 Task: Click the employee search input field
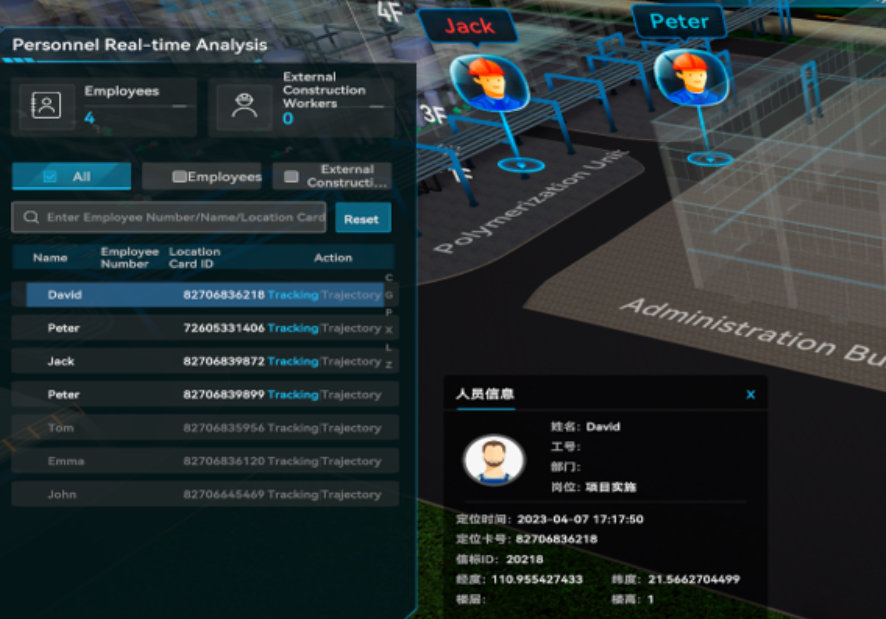(185, 217)
